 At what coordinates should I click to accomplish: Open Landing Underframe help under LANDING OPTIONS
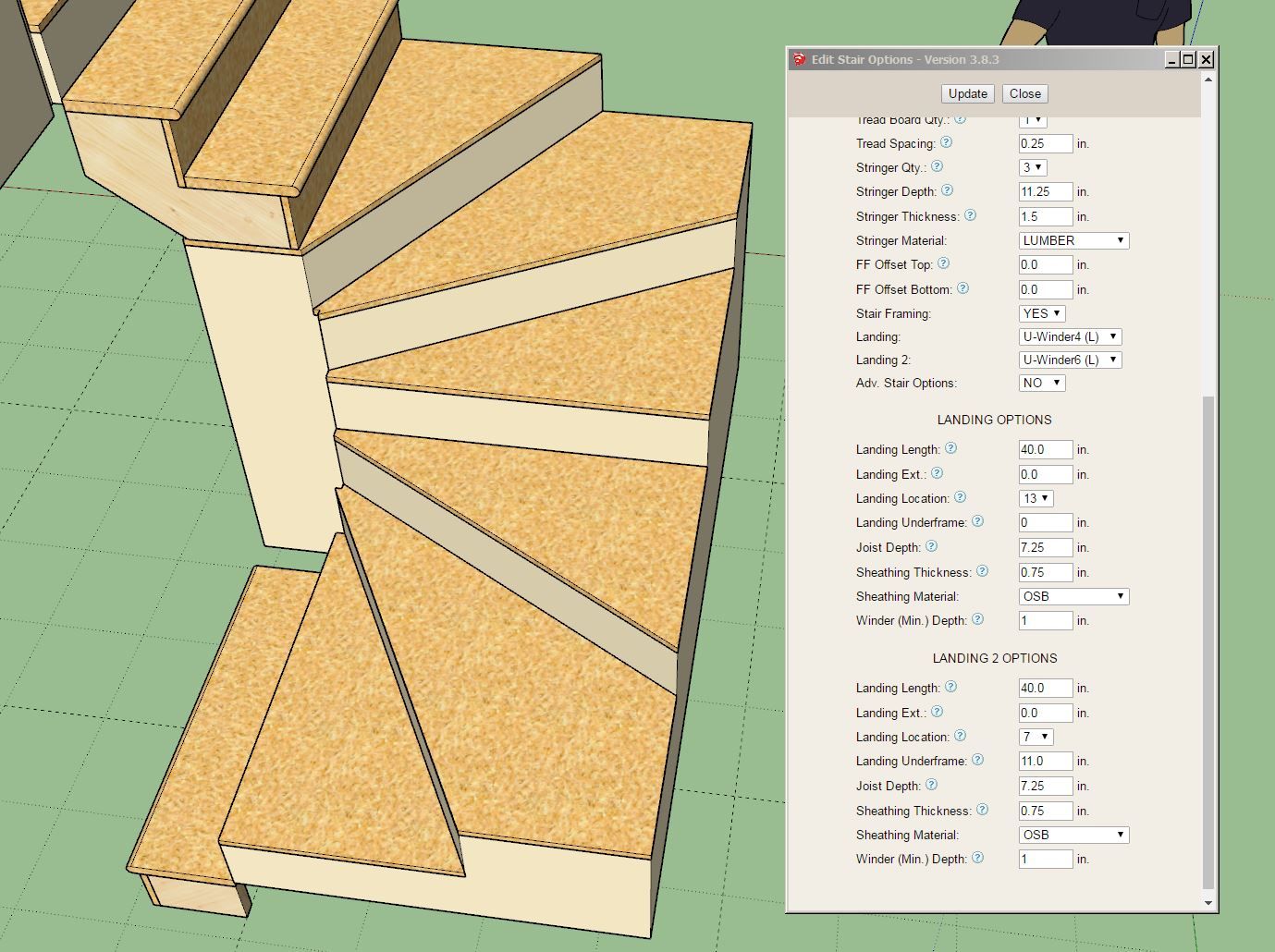(x=977, y=521)
